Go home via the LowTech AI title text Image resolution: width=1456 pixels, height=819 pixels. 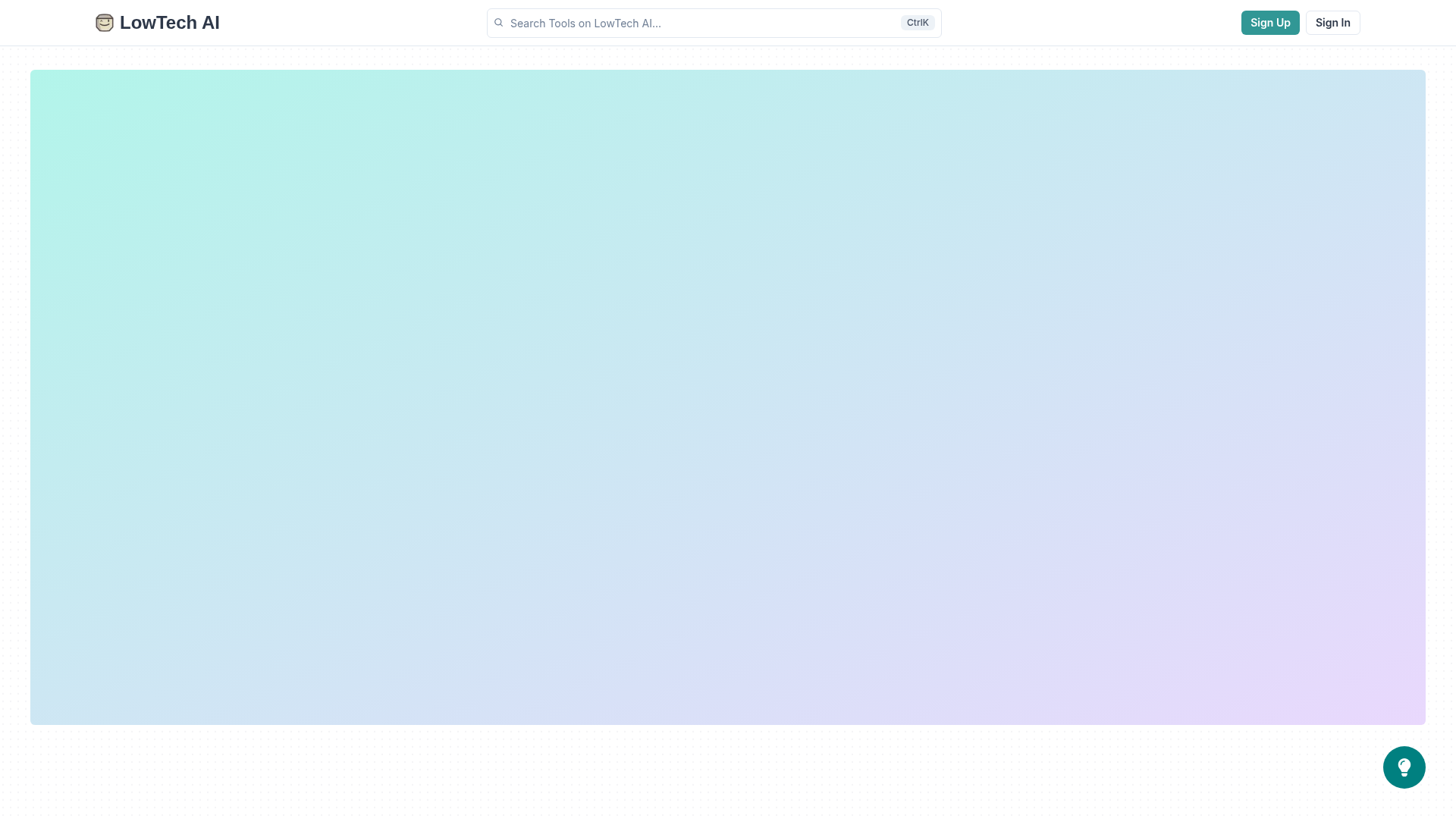click(x=169, y=23)
